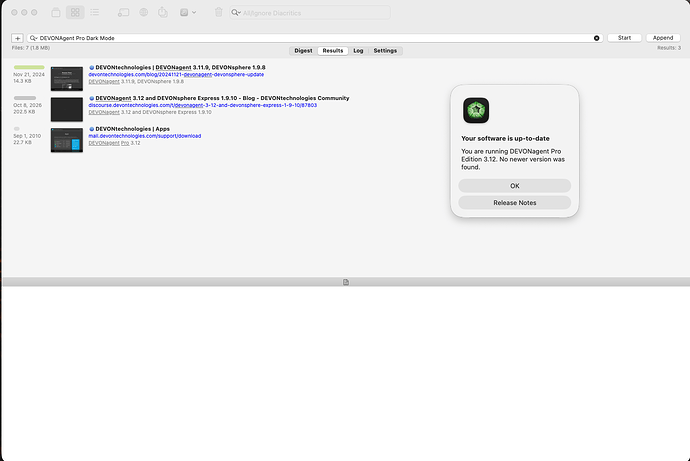Viewport: 690px width, 461px height.
Task: Click the plus button beside the query field
Action: tap(18, 38)
